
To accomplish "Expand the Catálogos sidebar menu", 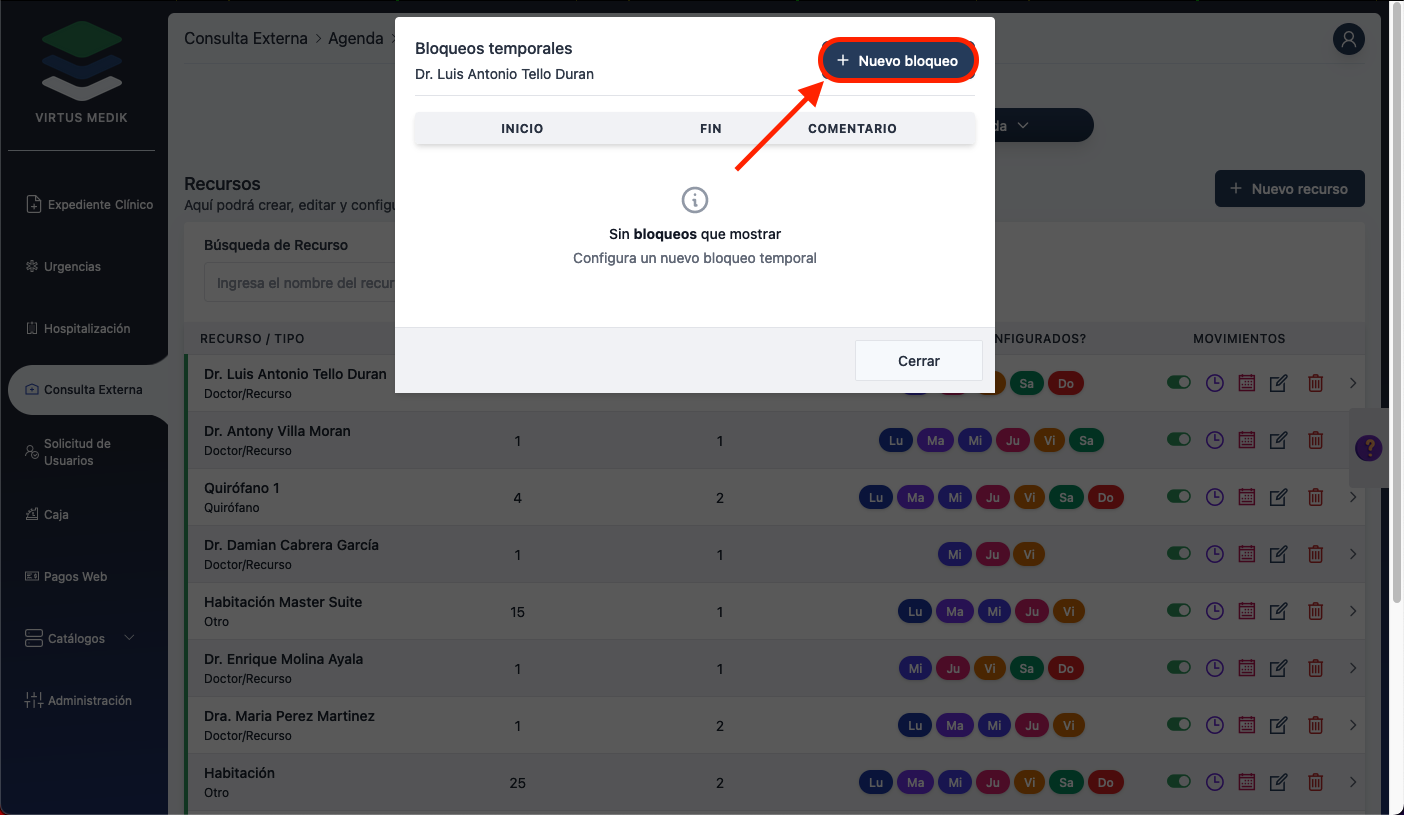I will pos(80,638).
